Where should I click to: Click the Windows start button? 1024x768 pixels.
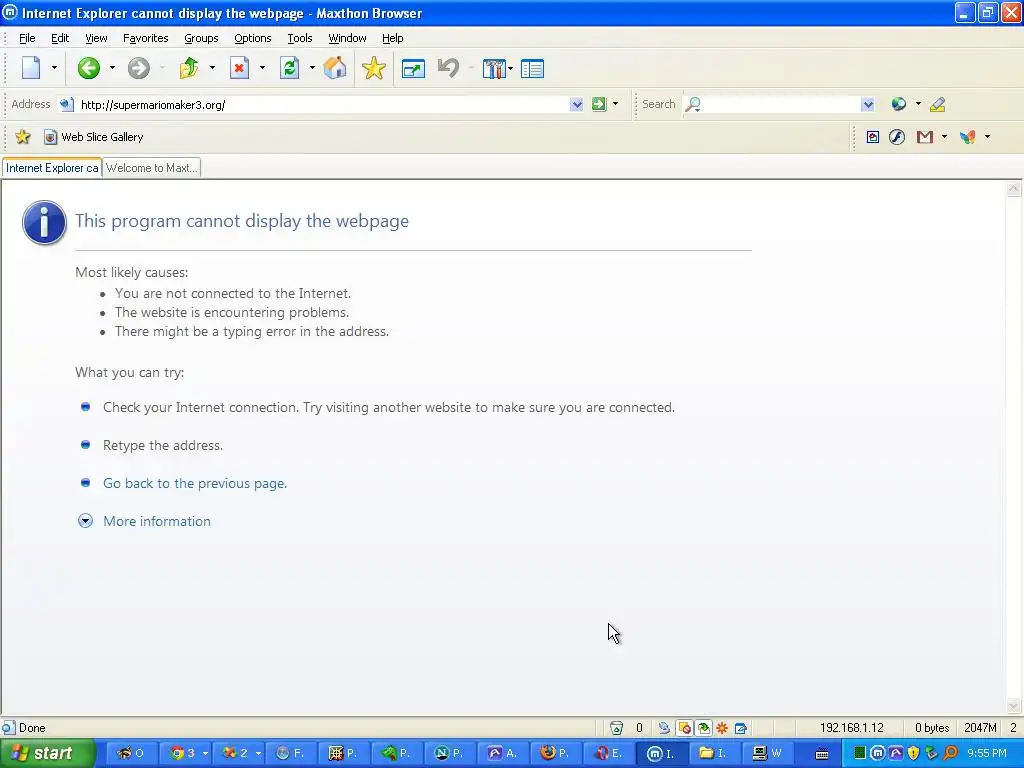coord(46,753)
